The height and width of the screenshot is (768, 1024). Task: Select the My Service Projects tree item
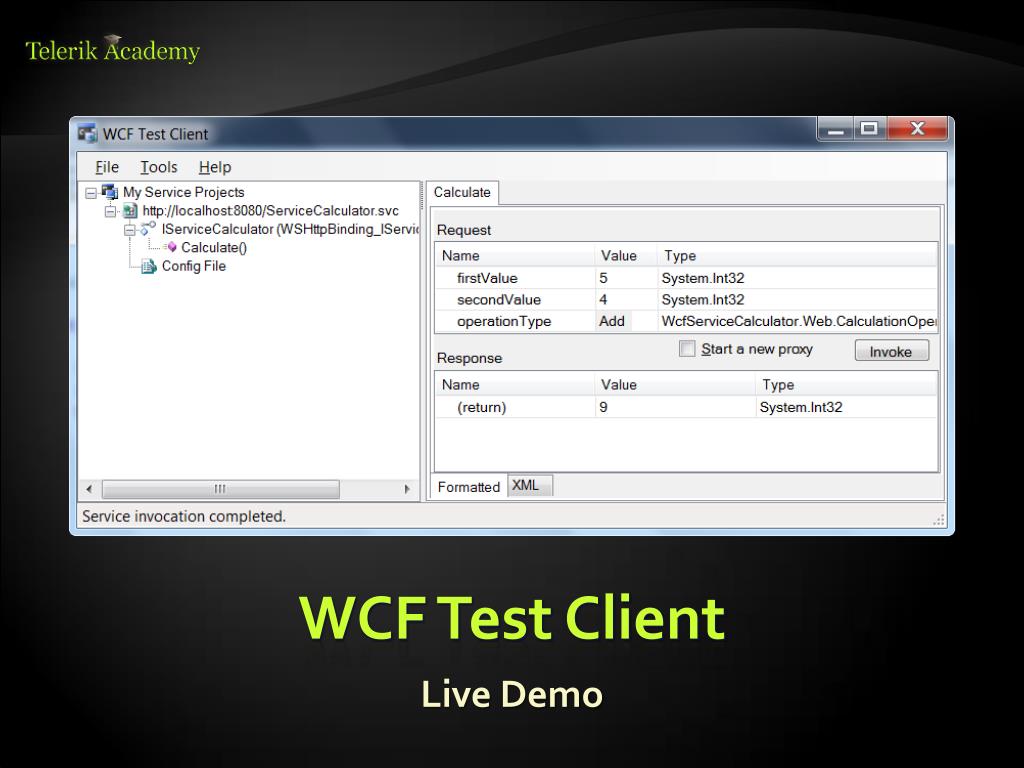click(184, 192)
